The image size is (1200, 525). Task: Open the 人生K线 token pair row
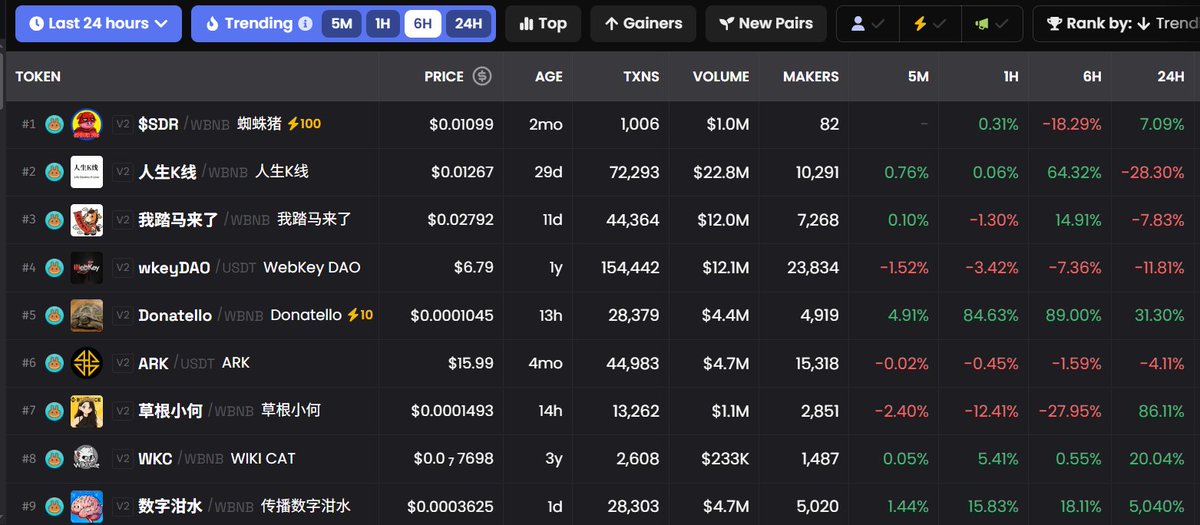tap(166, 172)
